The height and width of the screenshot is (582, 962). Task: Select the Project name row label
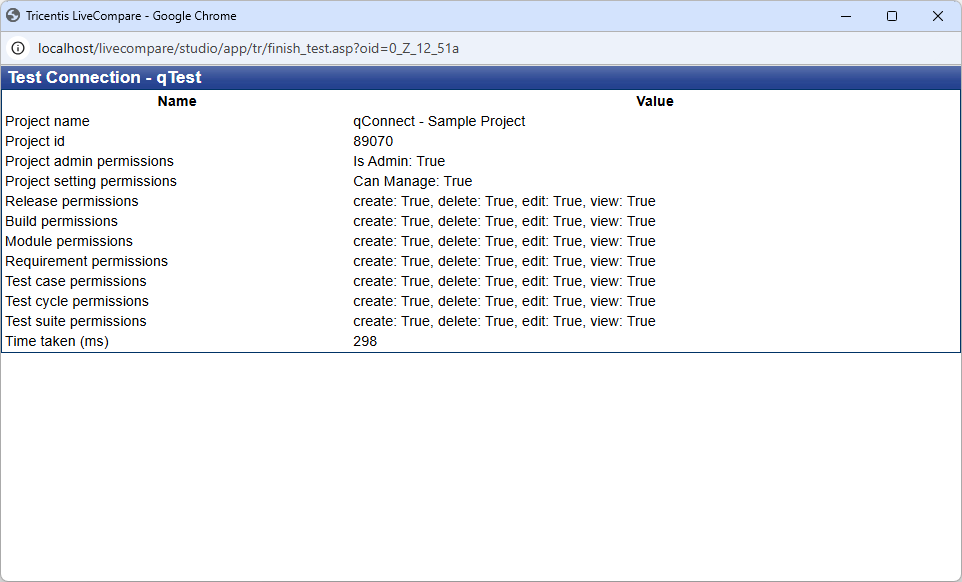(47, 121)
